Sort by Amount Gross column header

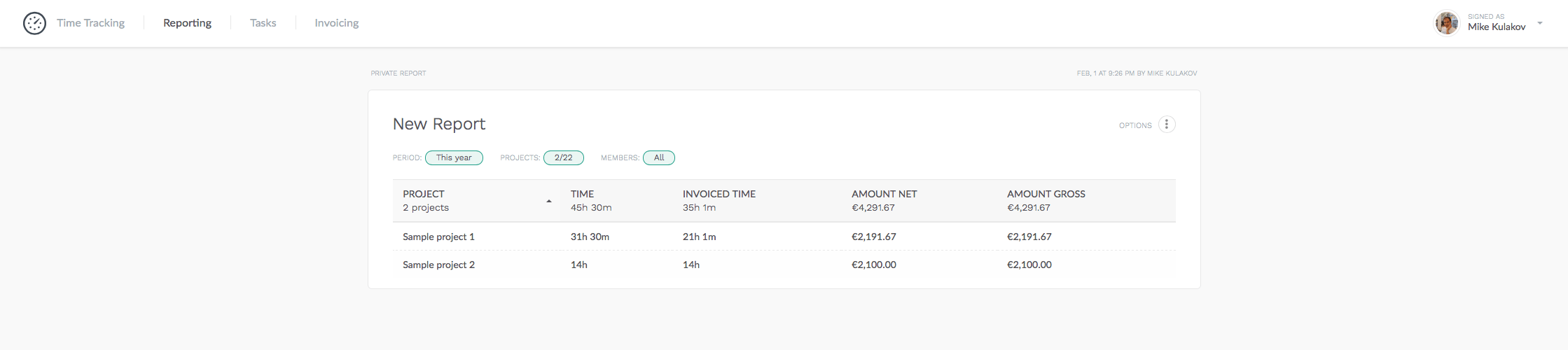point(1046,194)
